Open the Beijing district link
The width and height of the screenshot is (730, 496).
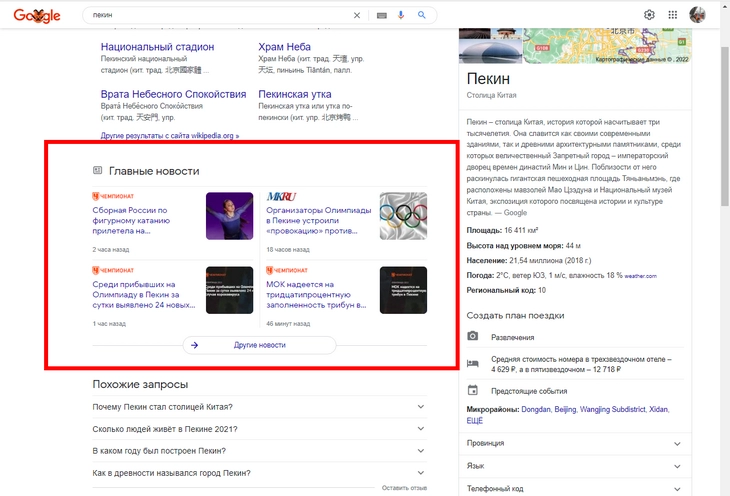pos(565,409)
